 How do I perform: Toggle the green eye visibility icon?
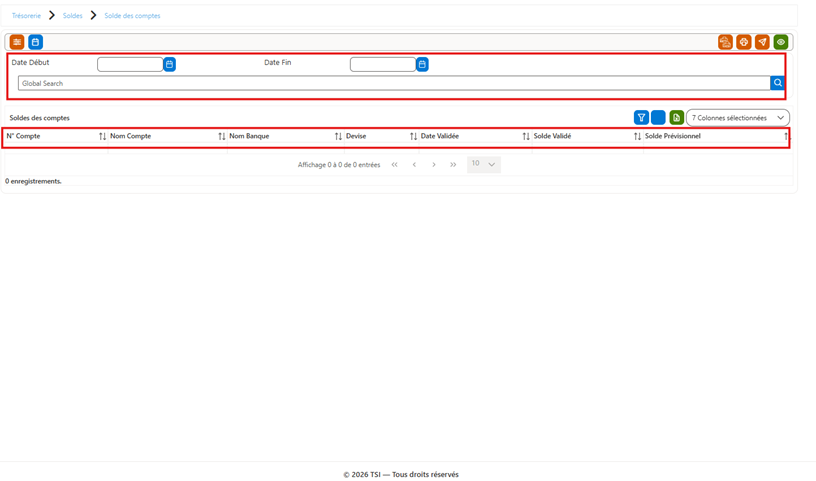point(781,42)
